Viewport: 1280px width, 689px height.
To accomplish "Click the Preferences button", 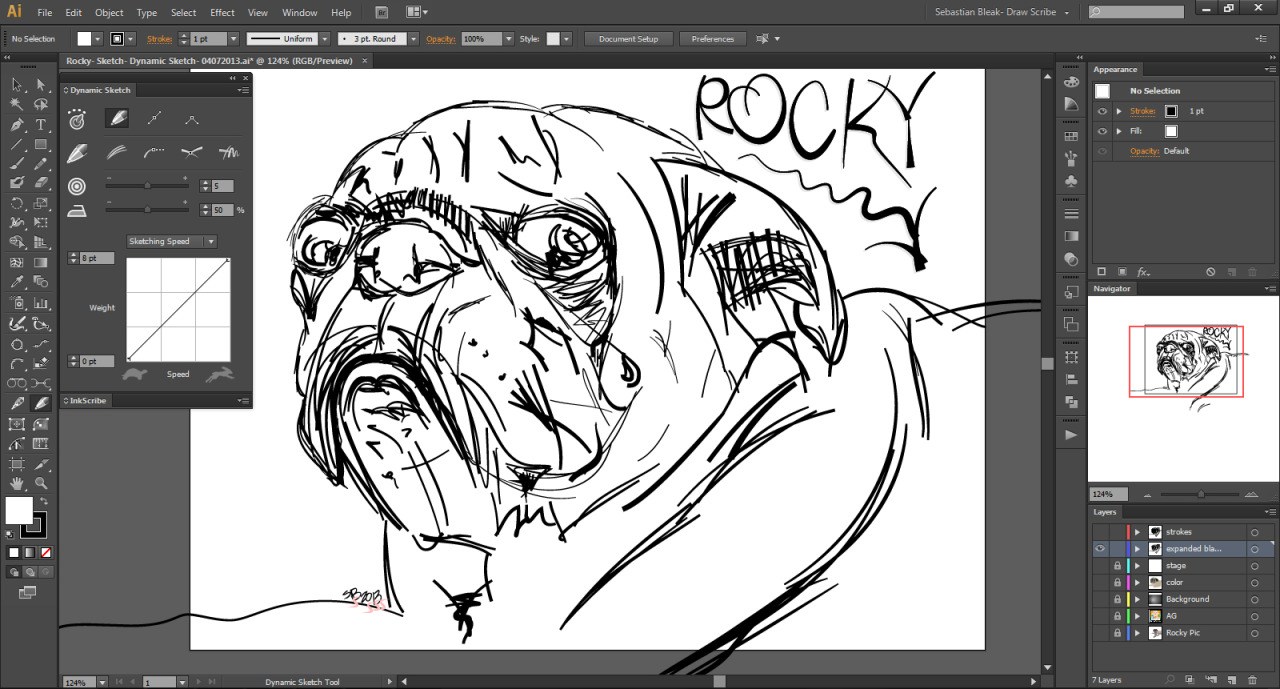I will coord(712,39).
